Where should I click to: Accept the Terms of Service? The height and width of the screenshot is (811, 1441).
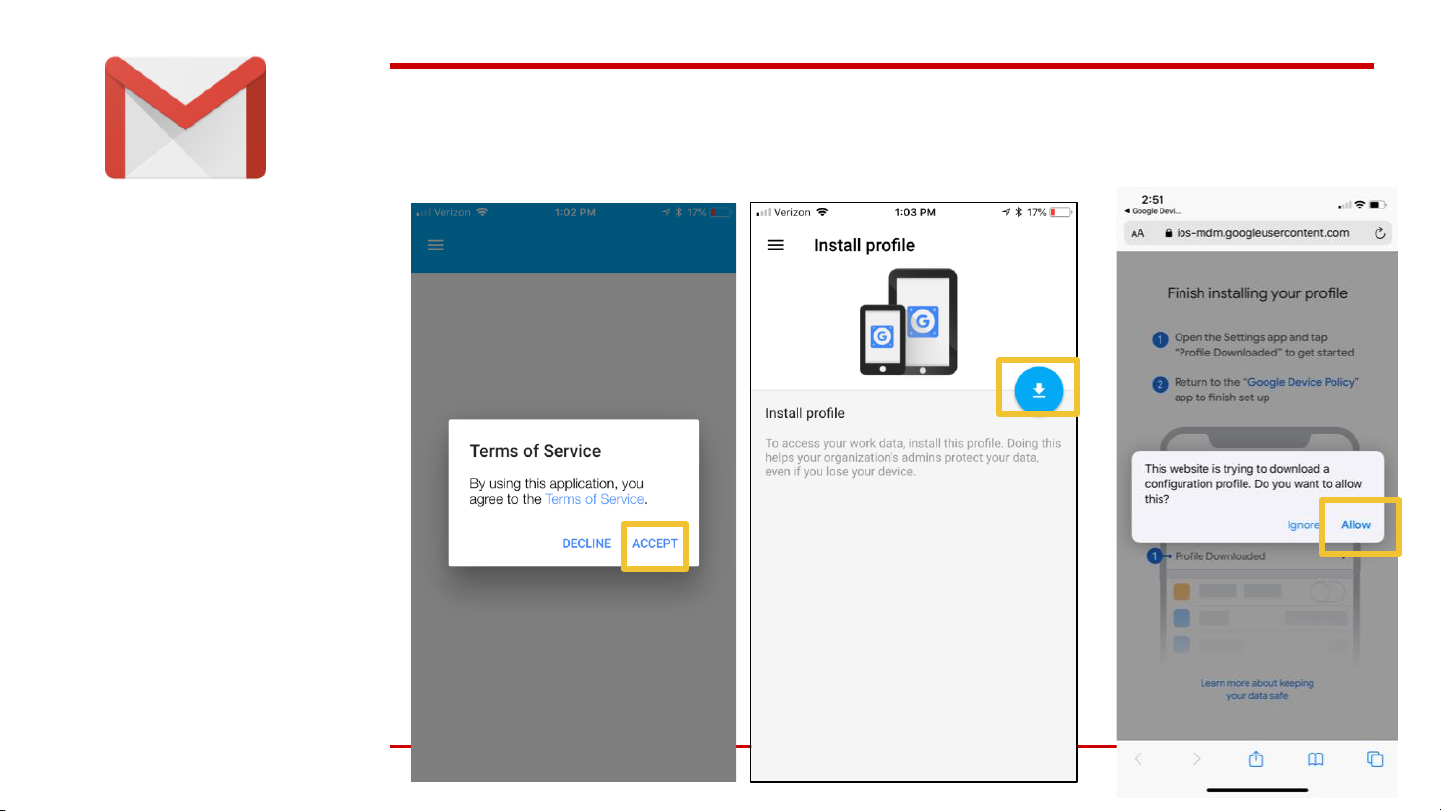pyautogui.click(x=655, y=544)
